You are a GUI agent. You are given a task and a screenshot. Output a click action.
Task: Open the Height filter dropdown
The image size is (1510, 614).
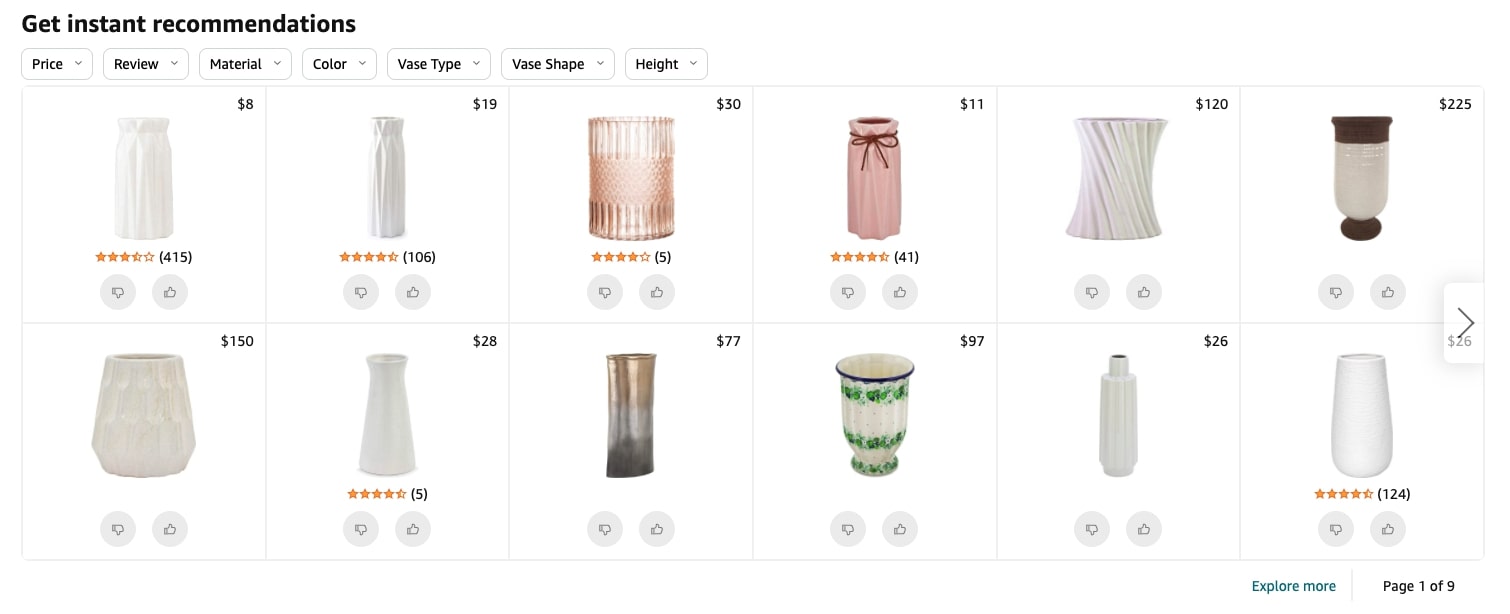666,64
